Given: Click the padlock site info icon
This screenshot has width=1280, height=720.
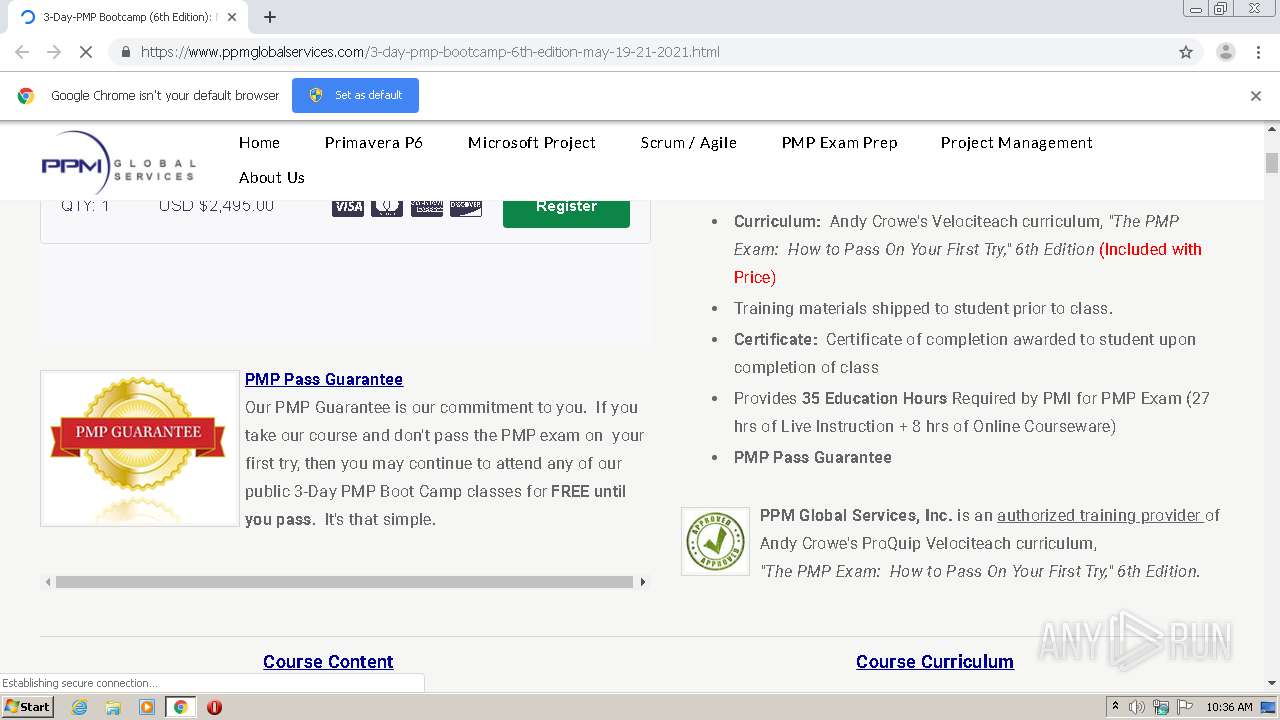Looking at the screenshot, I should pos(125,52).
